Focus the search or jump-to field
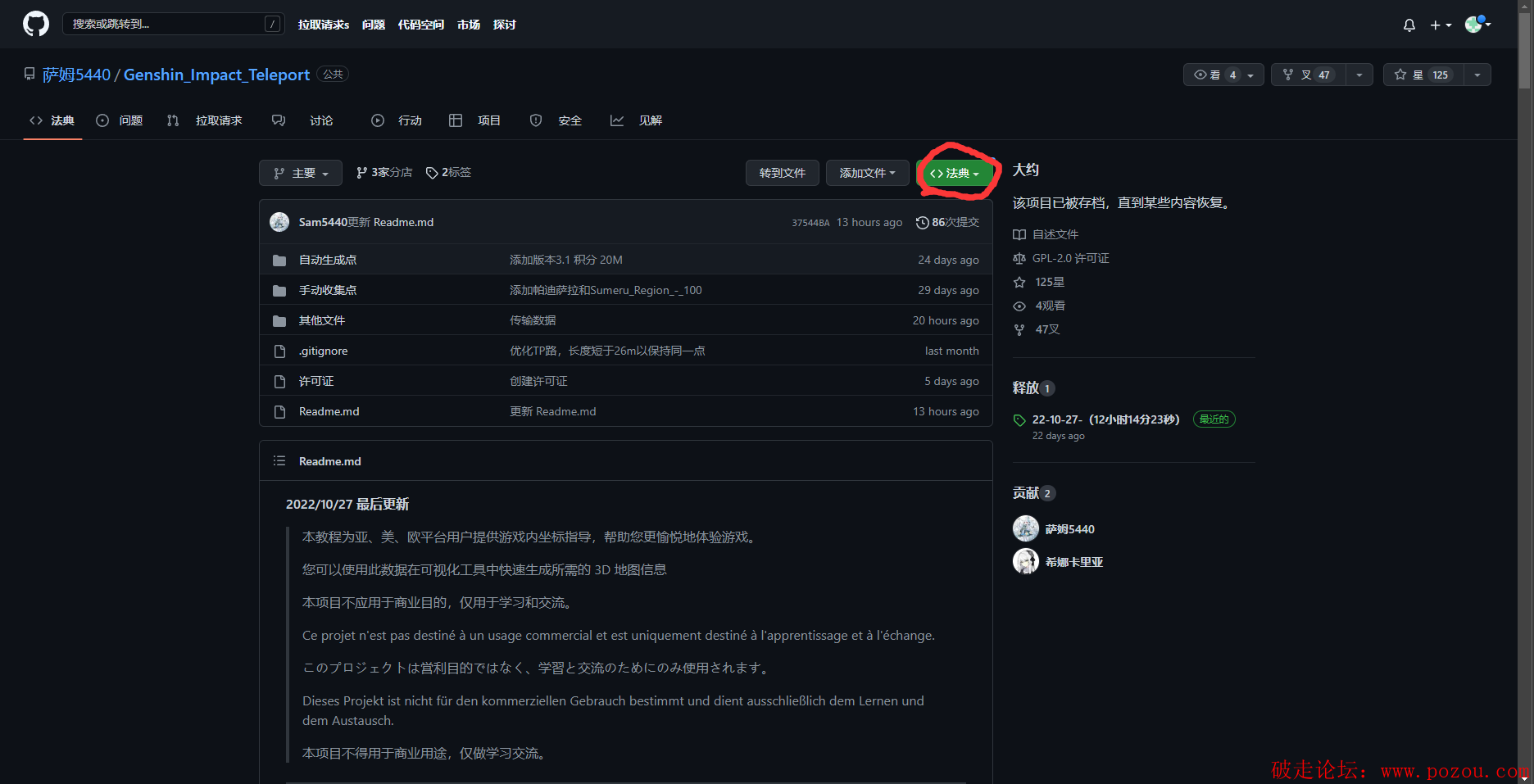This screenshot has height=784, width=1534. coord(174,24)
